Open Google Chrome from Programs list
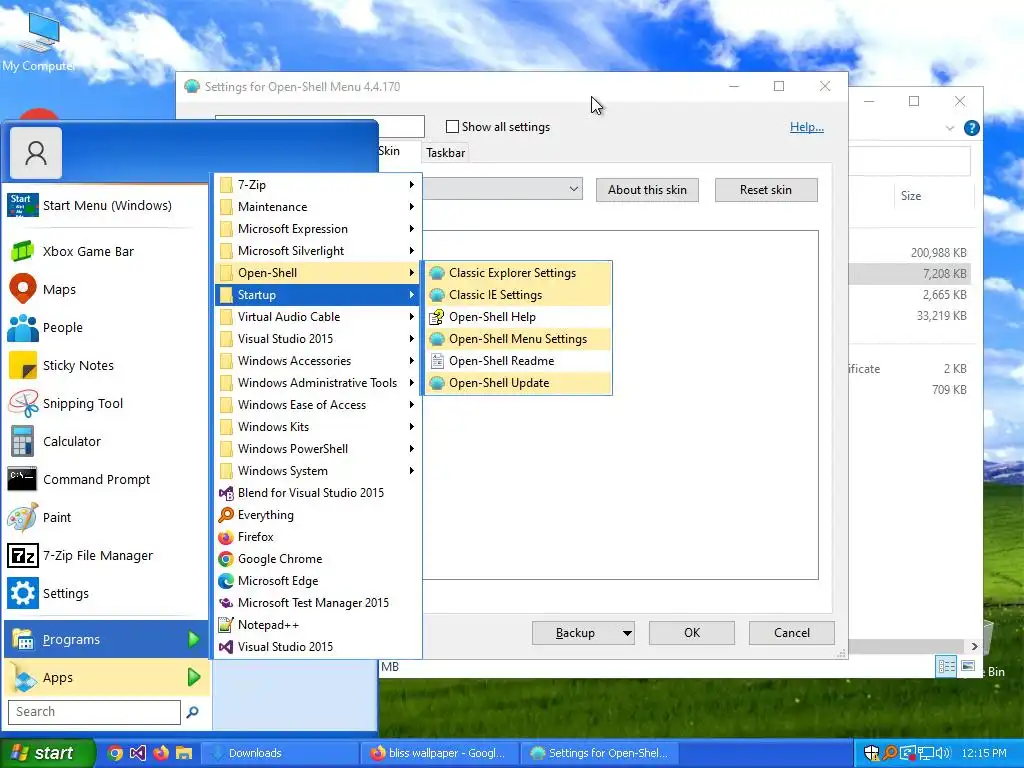 pyautogui.click(x=318, y=559)
